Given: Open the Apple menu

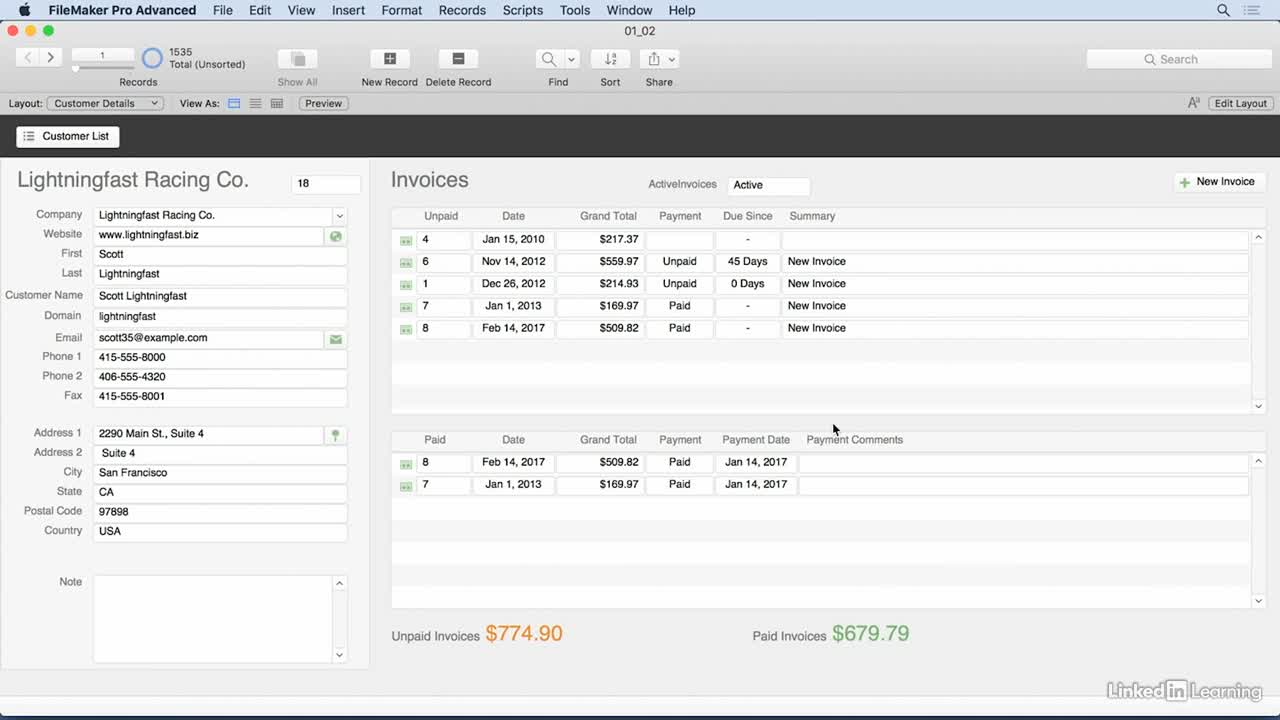Looking at the screenshot, I should point(24,10).
